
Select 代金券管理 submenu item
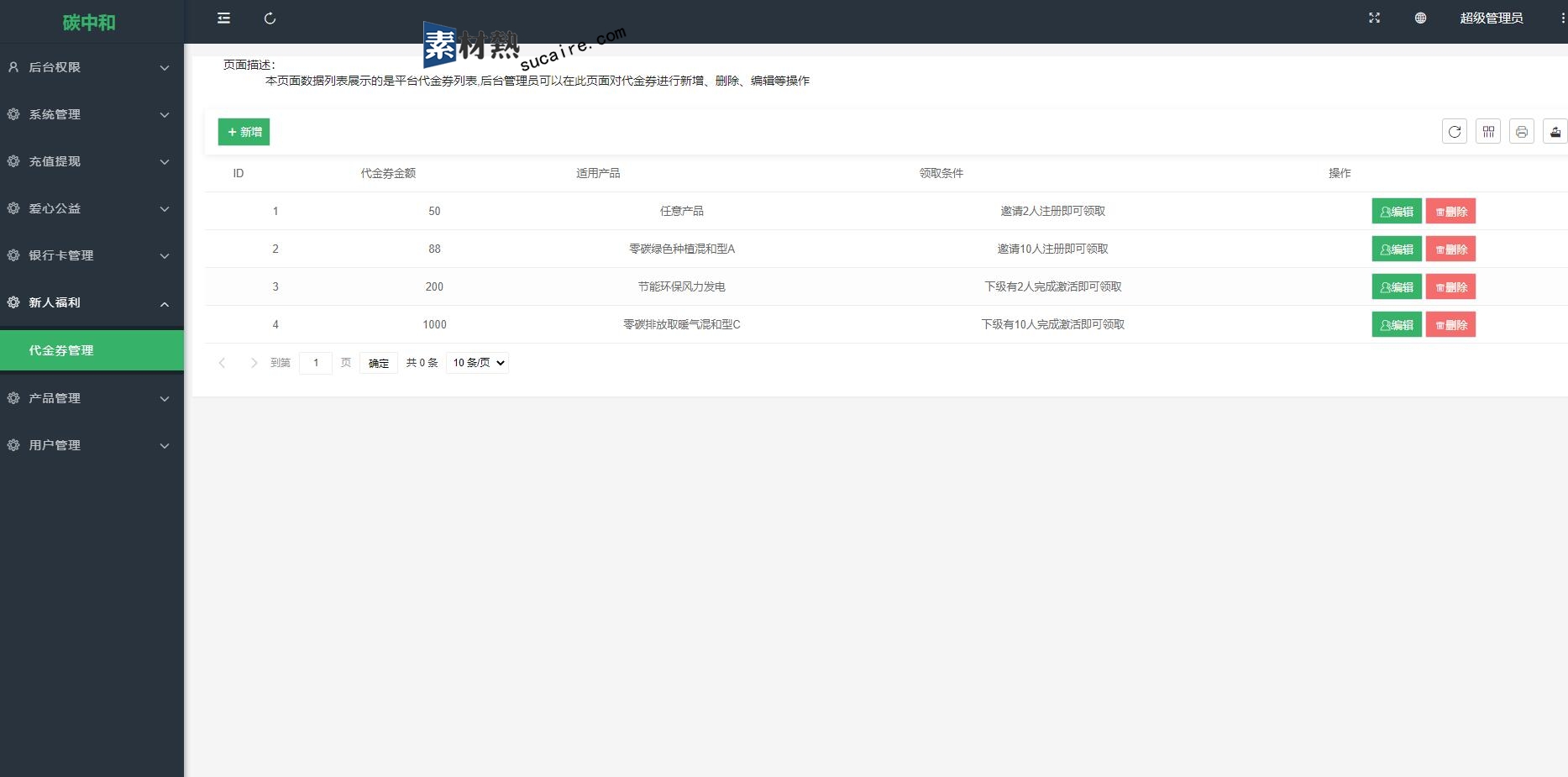click(x=92, y=350)
